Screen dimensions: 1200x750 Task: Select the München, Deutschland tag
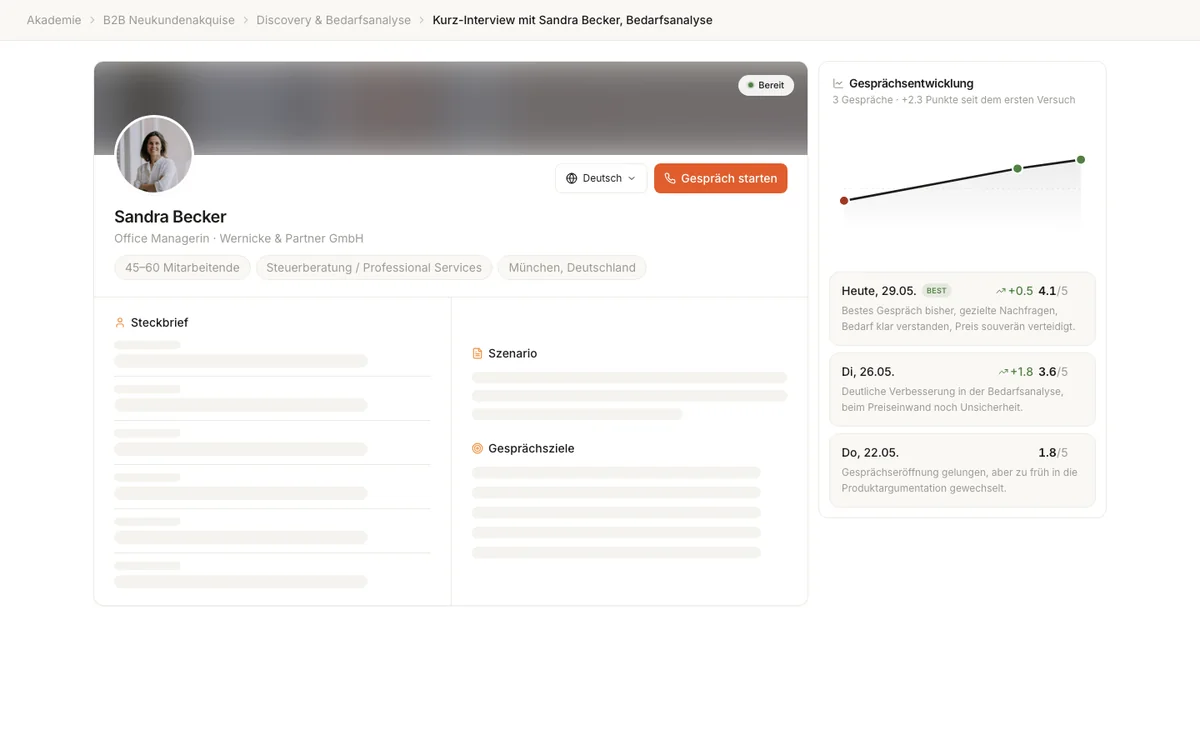572,268
